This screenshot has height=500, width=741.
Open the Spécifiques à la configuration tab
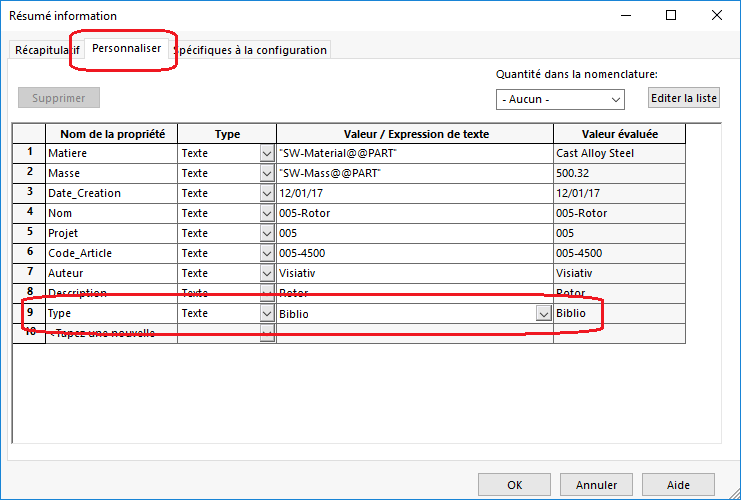click(x=252, y=50)
